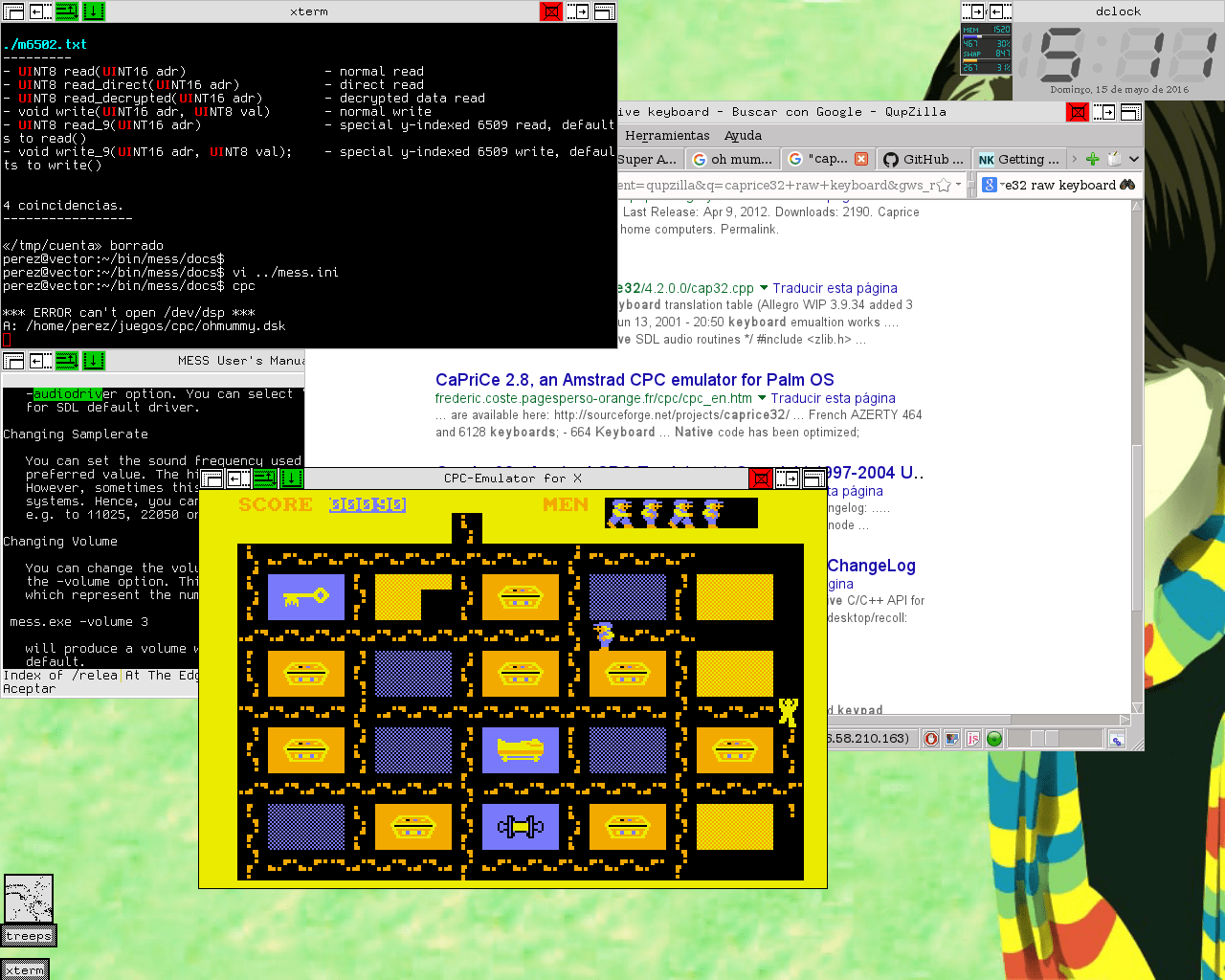Toggle CPC-Emulator's green double-line title button
Screen dimensions: 1225x980
pyautogui.click(x=264, y=479)
